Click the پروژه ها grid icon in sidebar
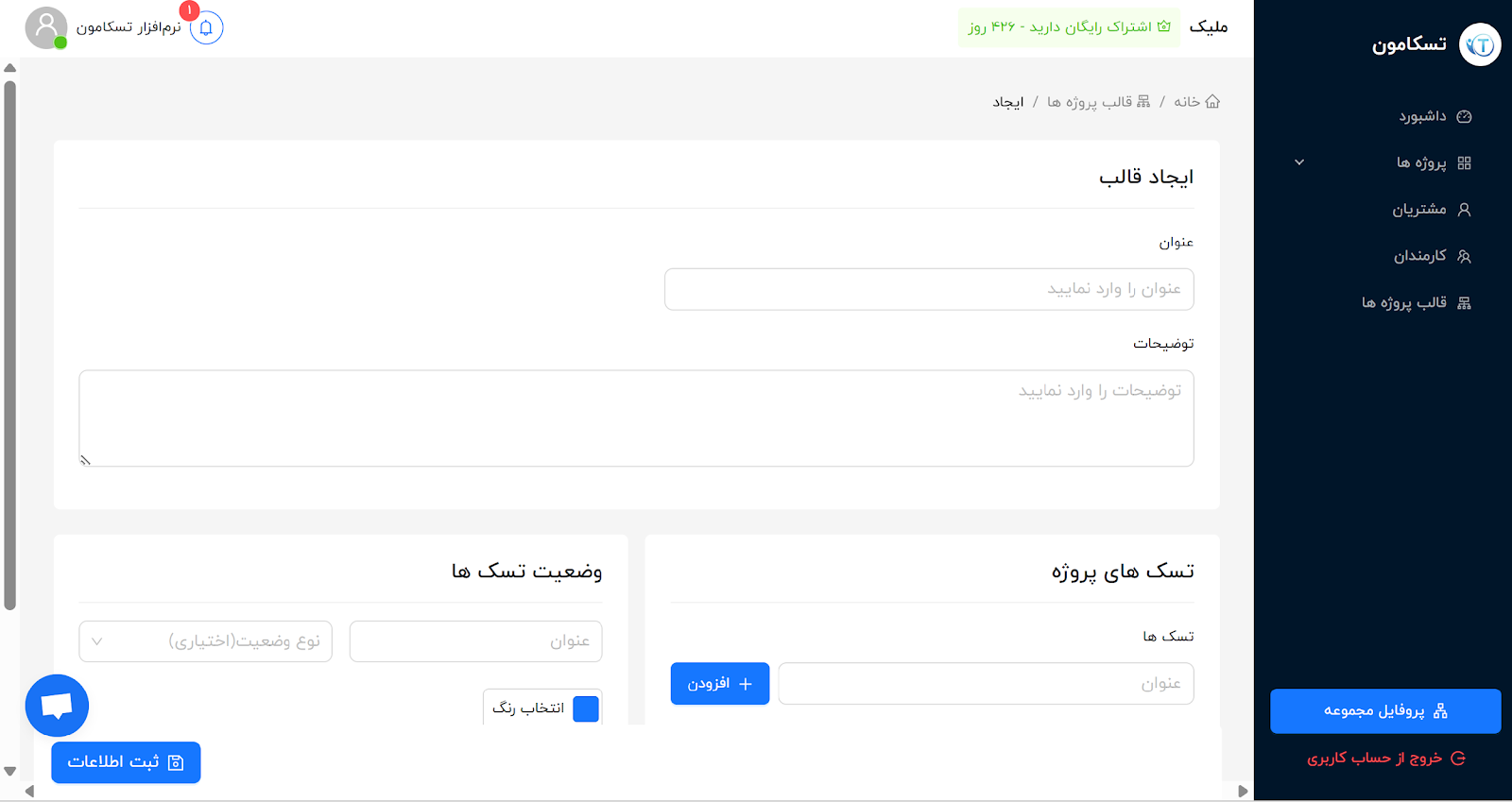This screenshot has height=802, width=1512. (x=1464, y=162)
